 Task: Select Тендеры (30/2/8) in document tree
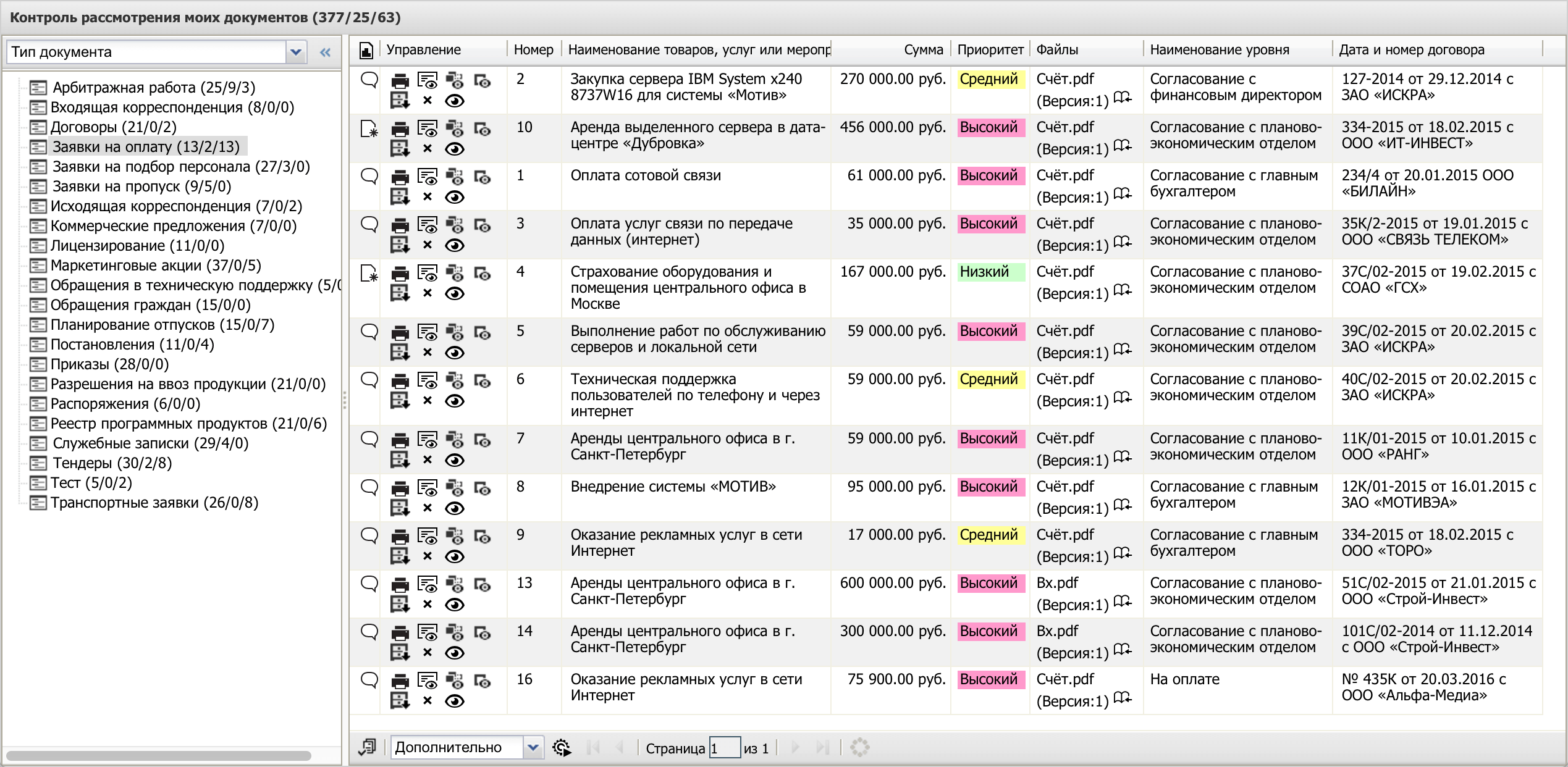(x=112, y=463)
